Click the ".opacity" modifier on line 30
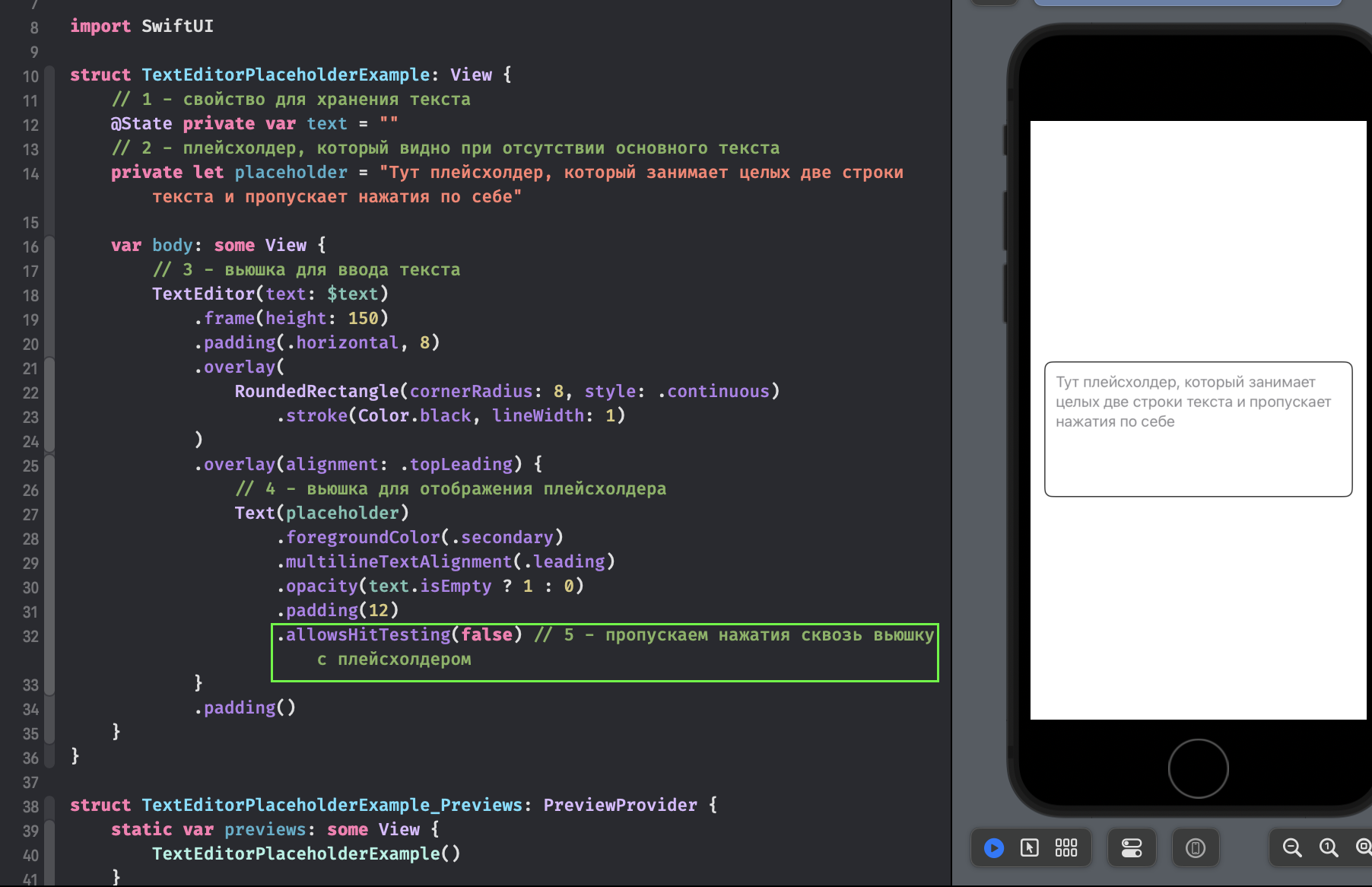This screenshot has width=1372, height=887. 317,586
